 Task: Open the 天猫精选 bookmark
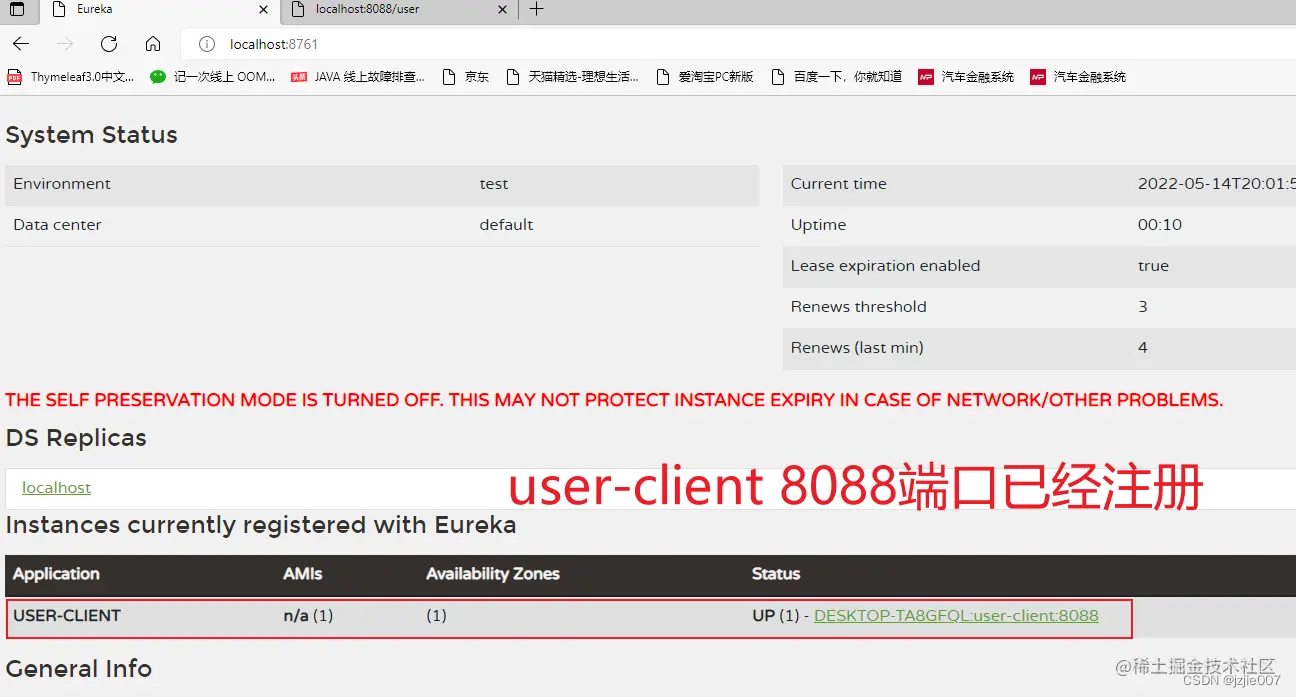click(573, 77)
